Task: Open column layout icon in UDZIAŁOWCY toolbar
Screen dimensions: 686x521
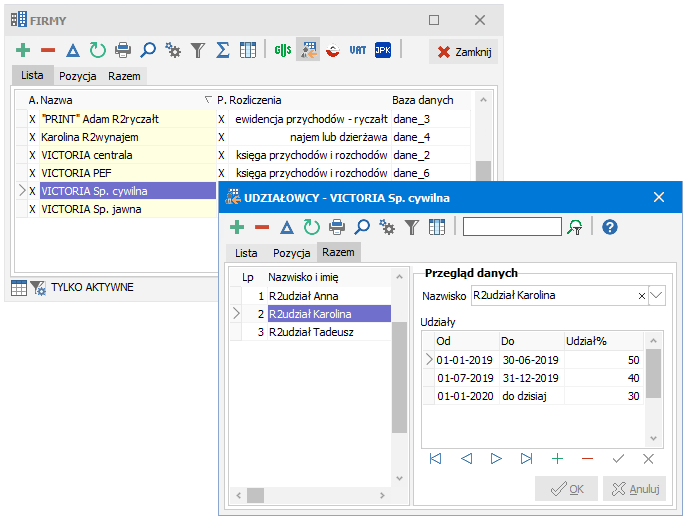Action: tap(437, 227)
